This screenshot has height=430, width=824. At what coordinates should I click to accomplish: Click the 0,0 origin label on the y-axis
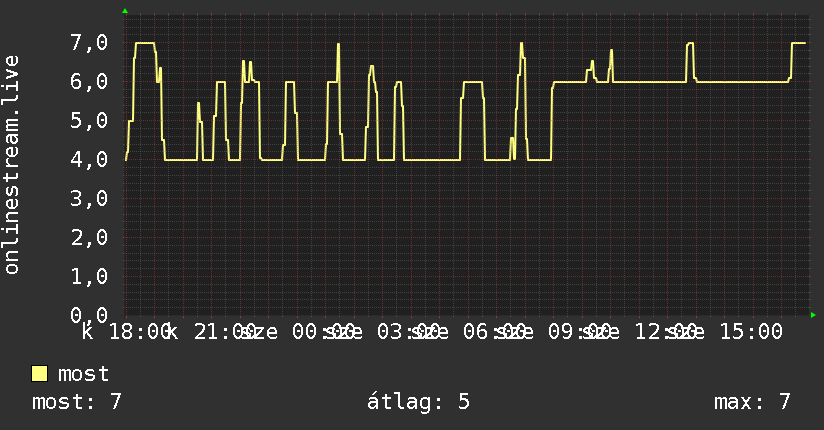point(89,315)
